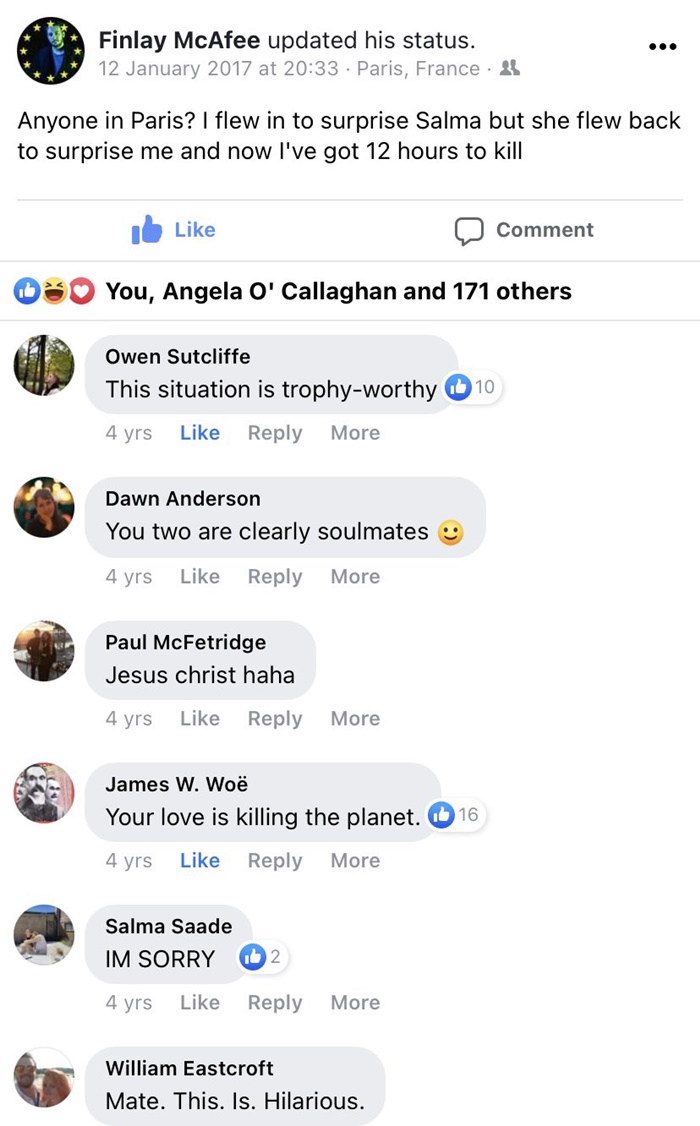Reply to Dawn Anderson's comment

[x=275, y=577]
